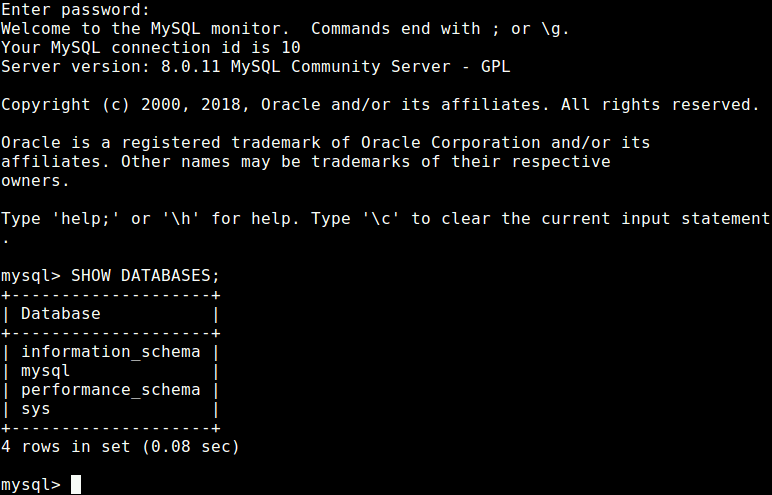The image size is (772, 495).
Task: Click the 'MySQL Community Server - GPL' text
Action: [371, 66]
